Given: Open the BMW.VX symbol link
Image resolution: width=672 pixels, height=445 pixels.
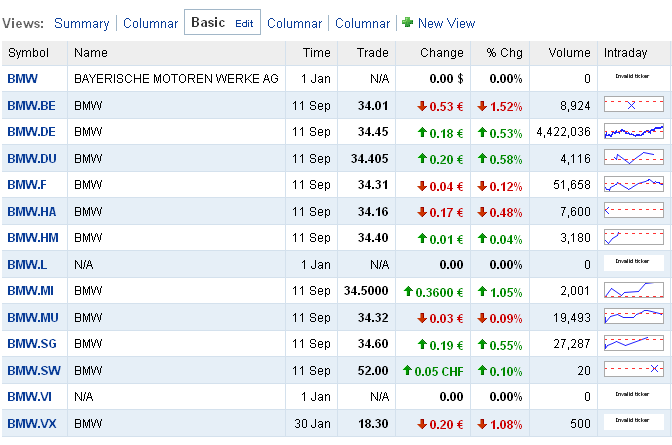Looking at the screenshot, I should coord(32,424).
